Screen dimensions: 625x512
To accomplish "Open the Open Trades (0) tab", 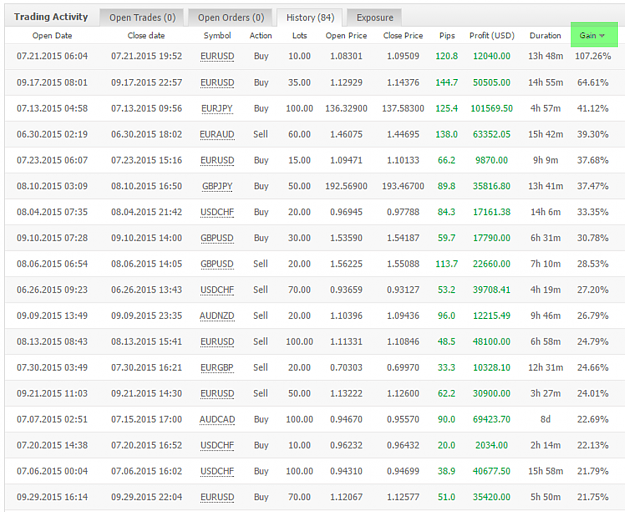I will 142,18.
